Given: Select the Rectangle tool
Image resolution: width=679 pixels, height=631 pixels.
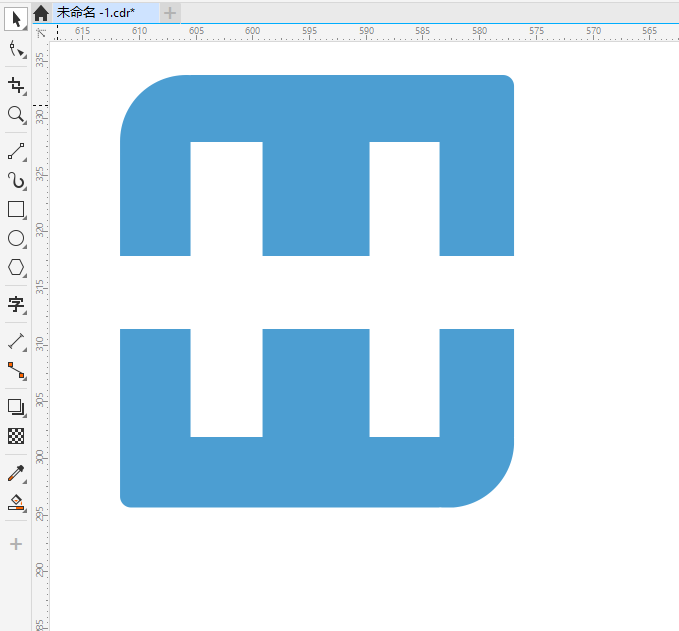Looking at the screenshot, I should (16, 209).
